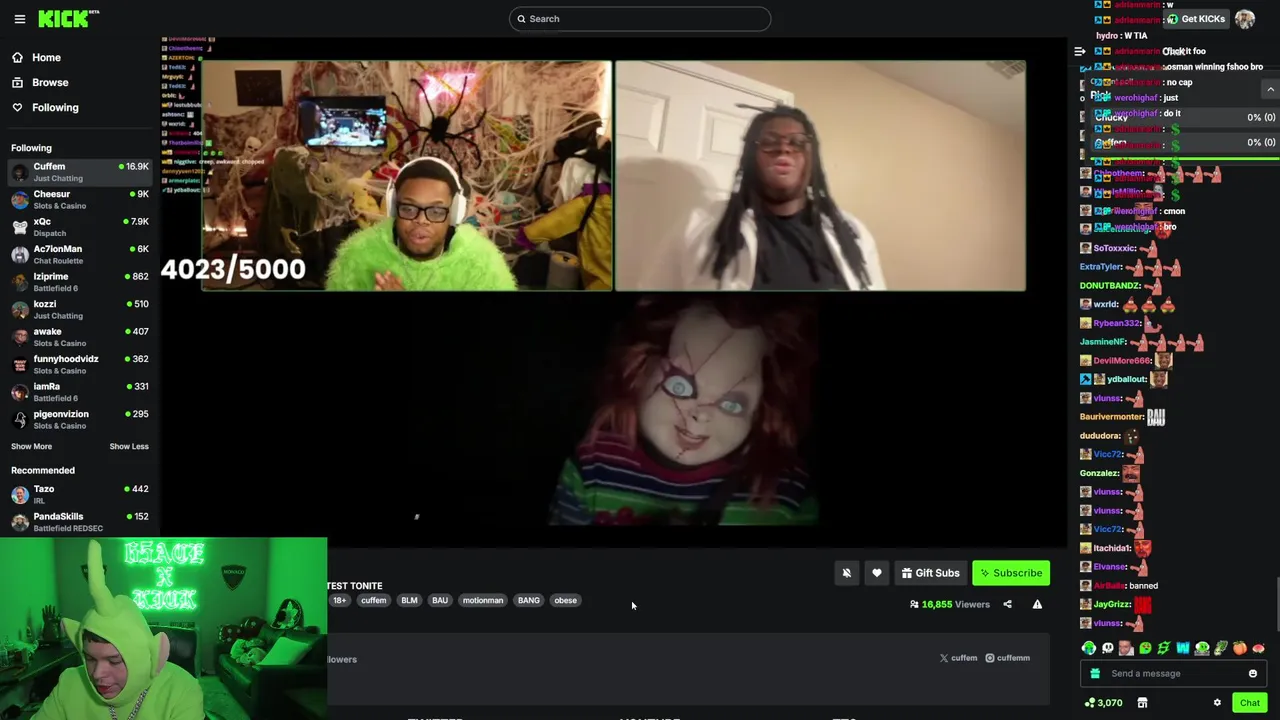Insert green heart-eyes emote
The height and width of the screenshot is (720, 1280).
(x=1146, y=648)
